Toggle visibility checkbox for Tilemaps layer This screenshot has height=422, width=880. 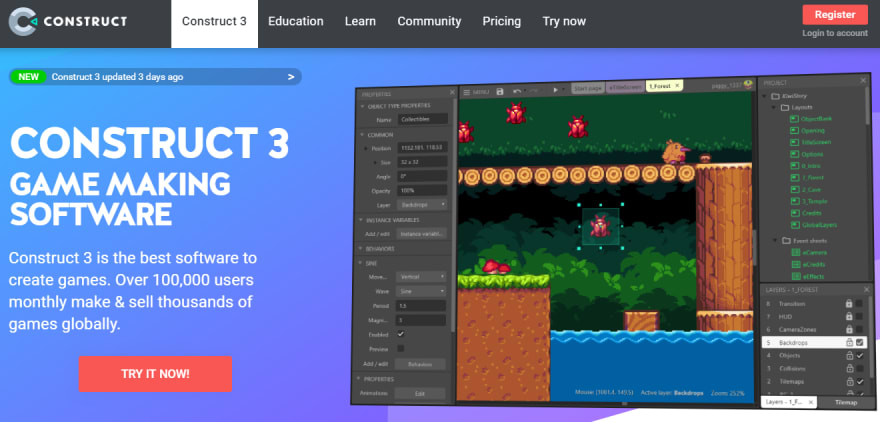860,382
